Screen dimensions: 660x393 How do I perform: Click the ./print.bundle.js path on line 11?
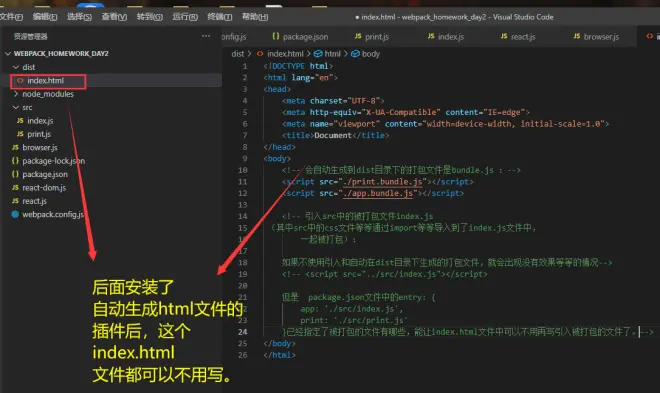383,182
